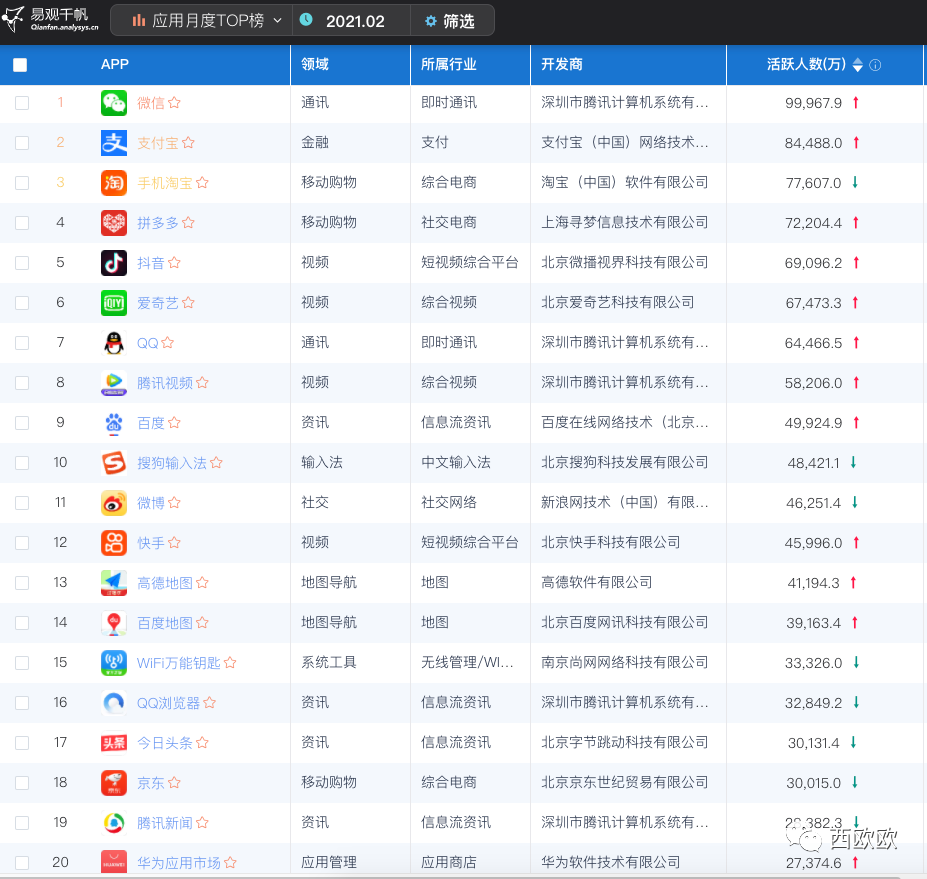The width and height of the screenshot is (927, 879).
Task: Click the Huawei AppGallery (华为应用市场) icon
Action: click(114, 862)
